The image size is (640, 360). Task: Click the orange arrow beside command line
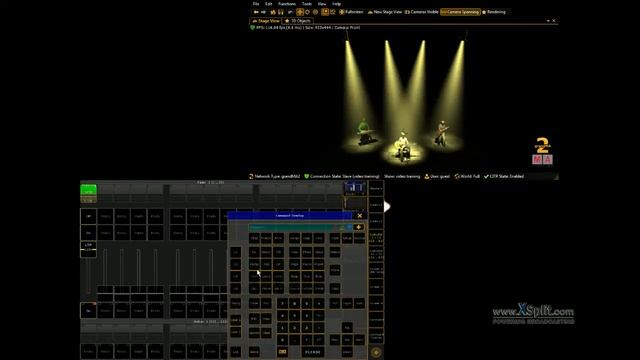[x=358, y=227]
